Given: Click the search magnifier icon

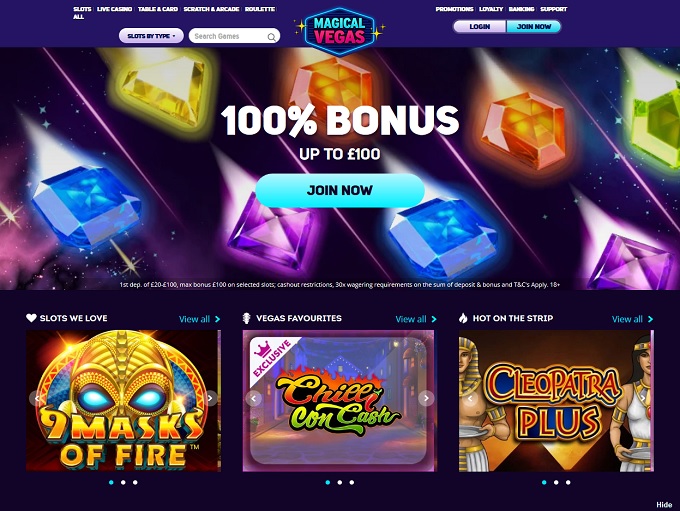Looking at the screenshot, I should pos(271,37).
